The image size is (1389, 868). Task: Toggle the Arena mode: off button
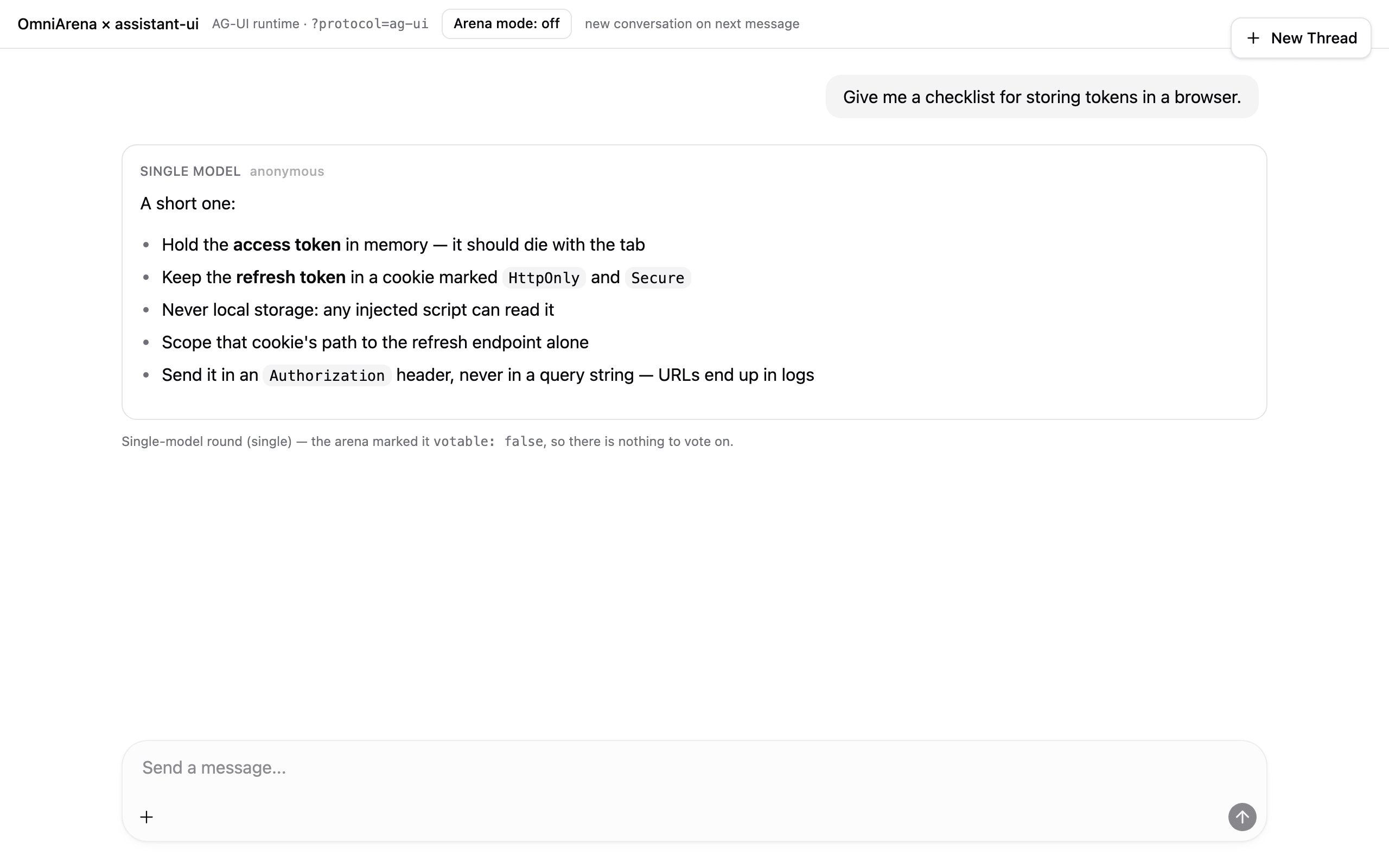pos(506,23)
